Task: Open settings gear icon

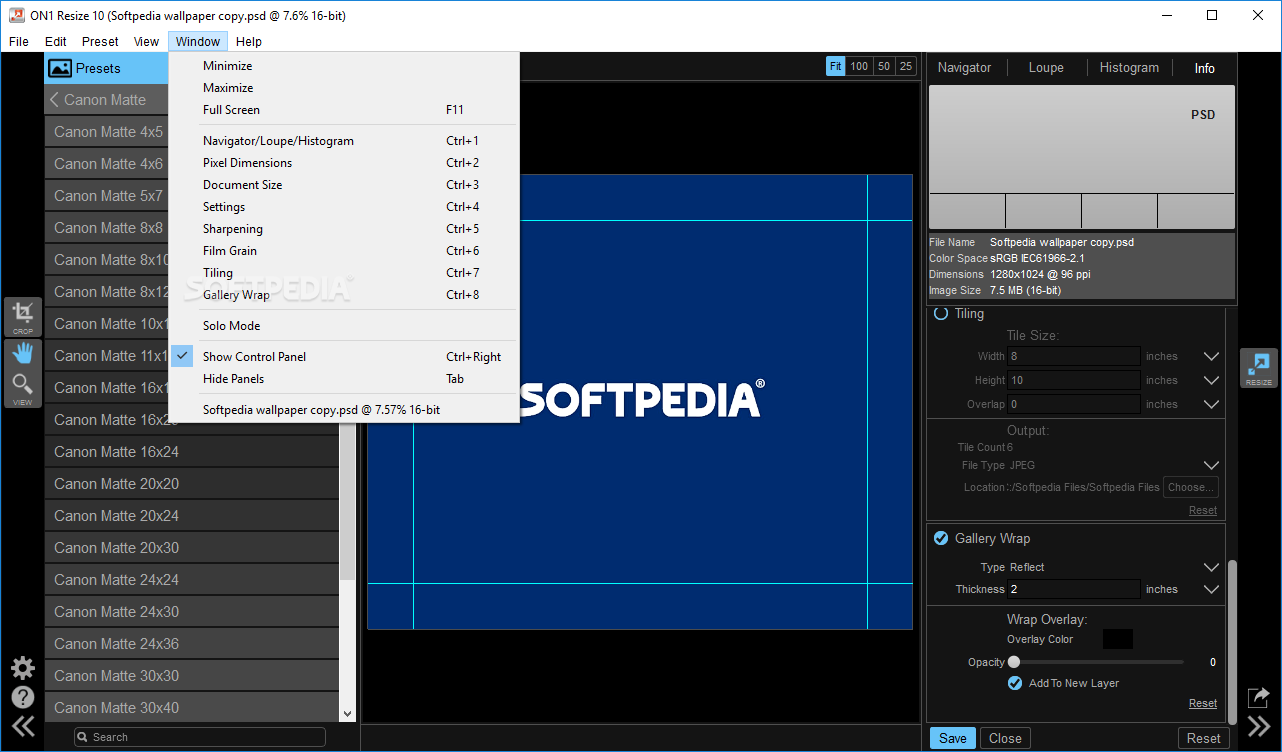Action: (22, 667)
